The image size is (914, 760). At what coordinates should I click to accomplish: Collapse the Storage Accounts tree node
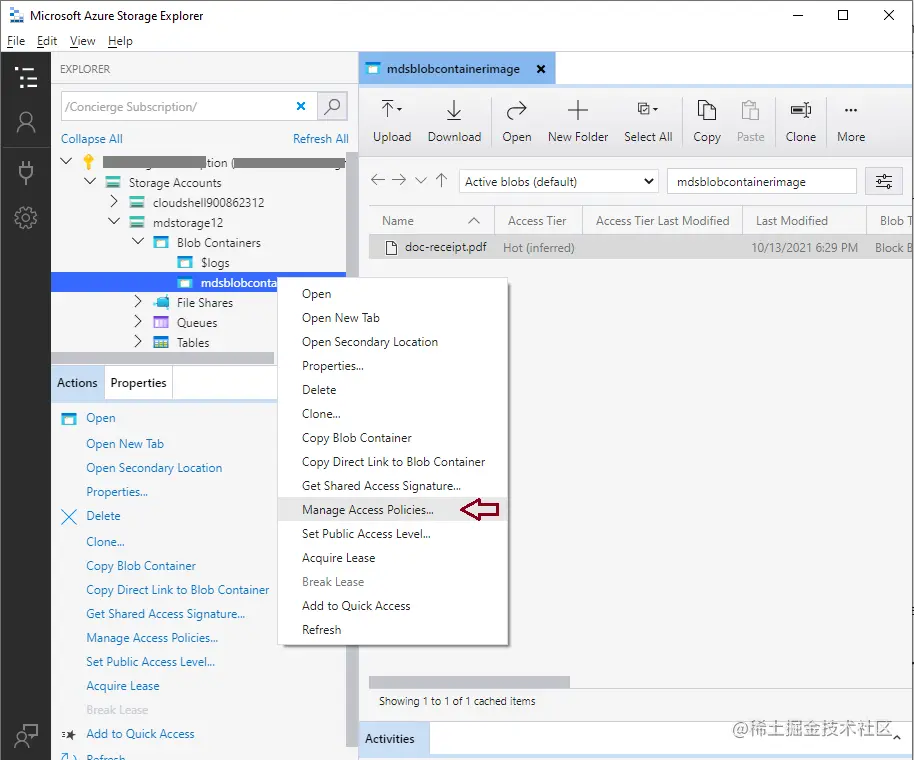(90, 182)
